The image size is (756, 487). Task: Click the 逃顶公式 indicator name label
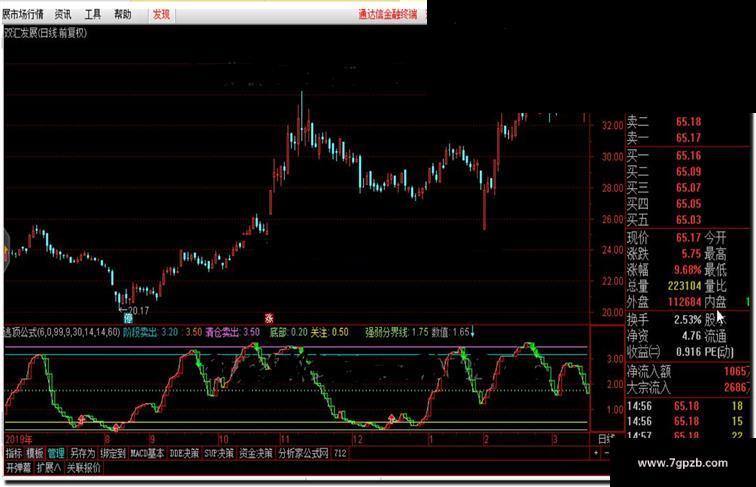(x=62, y=332)
